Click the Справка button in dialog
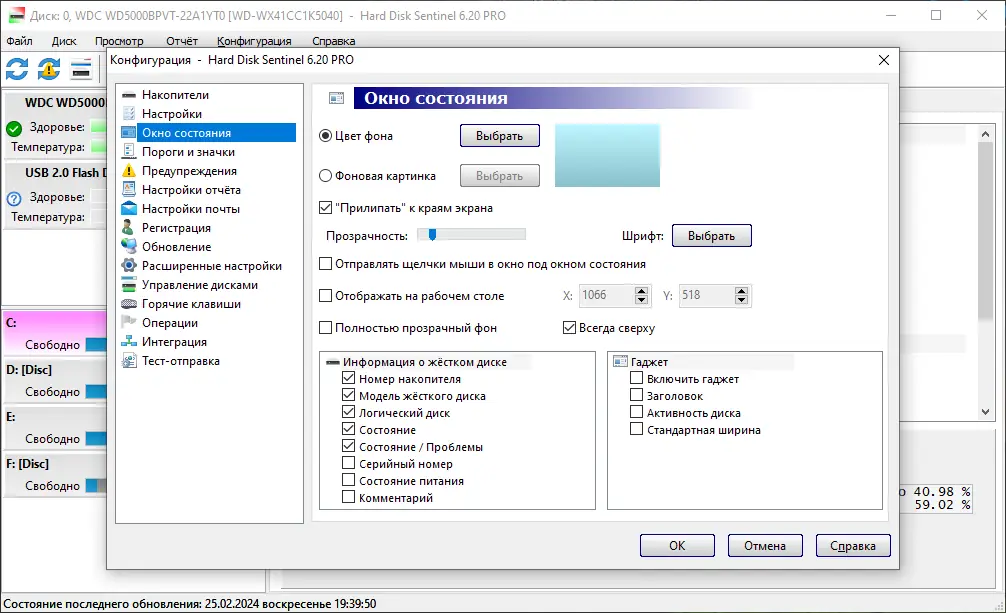1006x613 pixels. pyautogui.click(x=853, y=546)
